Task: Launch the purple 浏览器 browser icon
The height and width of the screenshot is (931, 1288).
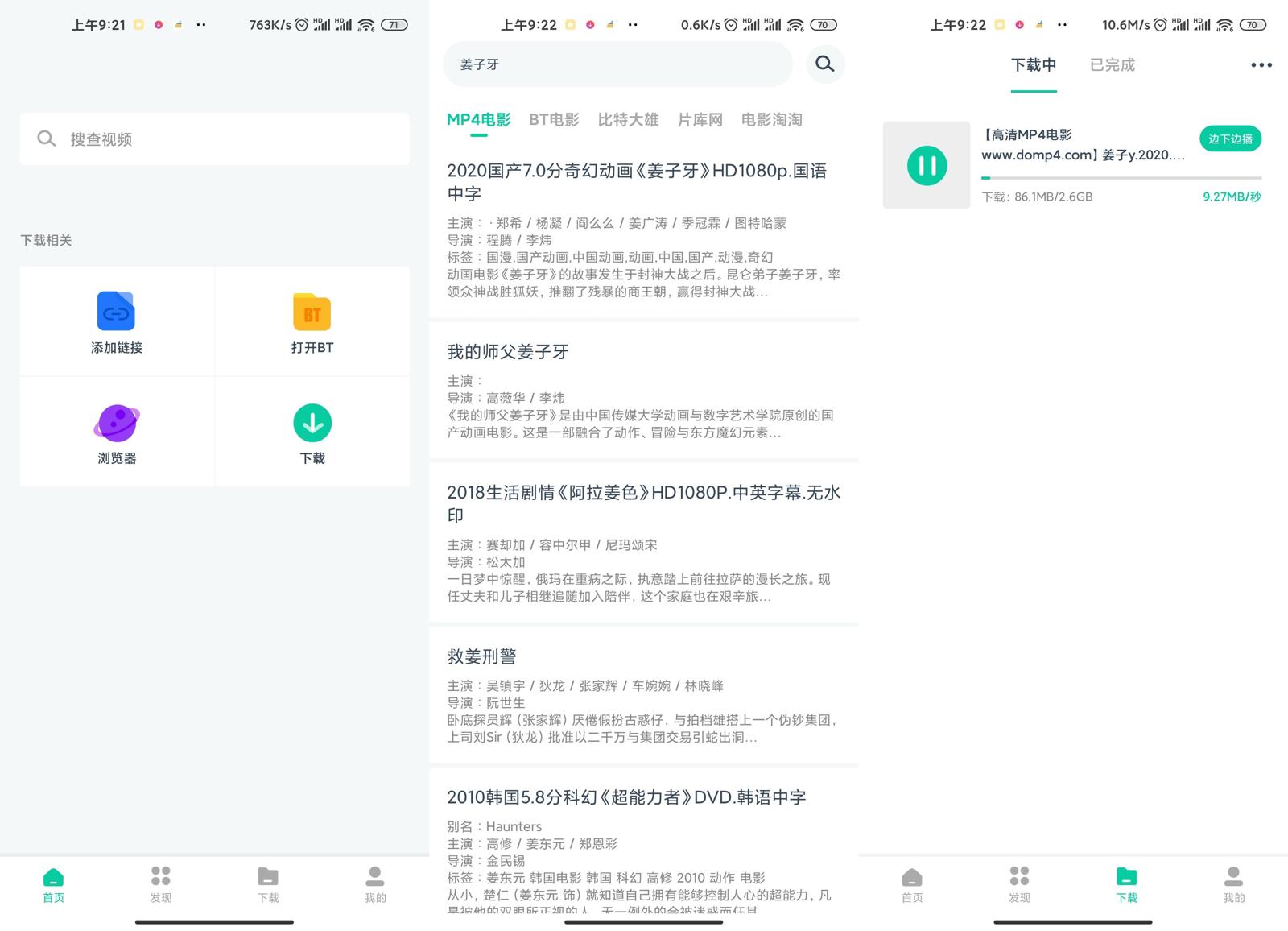Action: 116,423
